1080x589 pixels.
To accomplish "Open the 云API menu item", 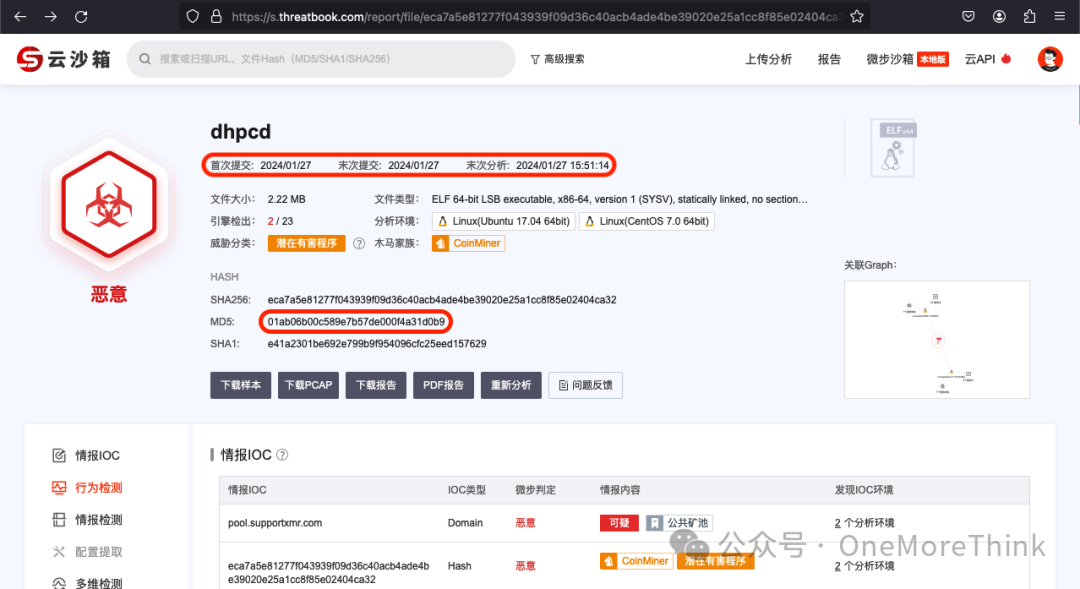I will coord(988,59).
